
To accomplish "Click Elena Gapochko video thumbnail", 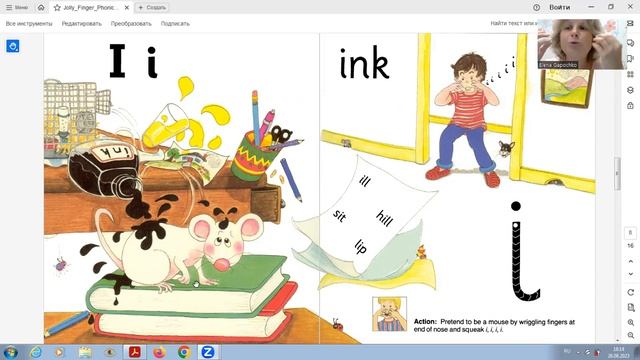I will [580, 44].
